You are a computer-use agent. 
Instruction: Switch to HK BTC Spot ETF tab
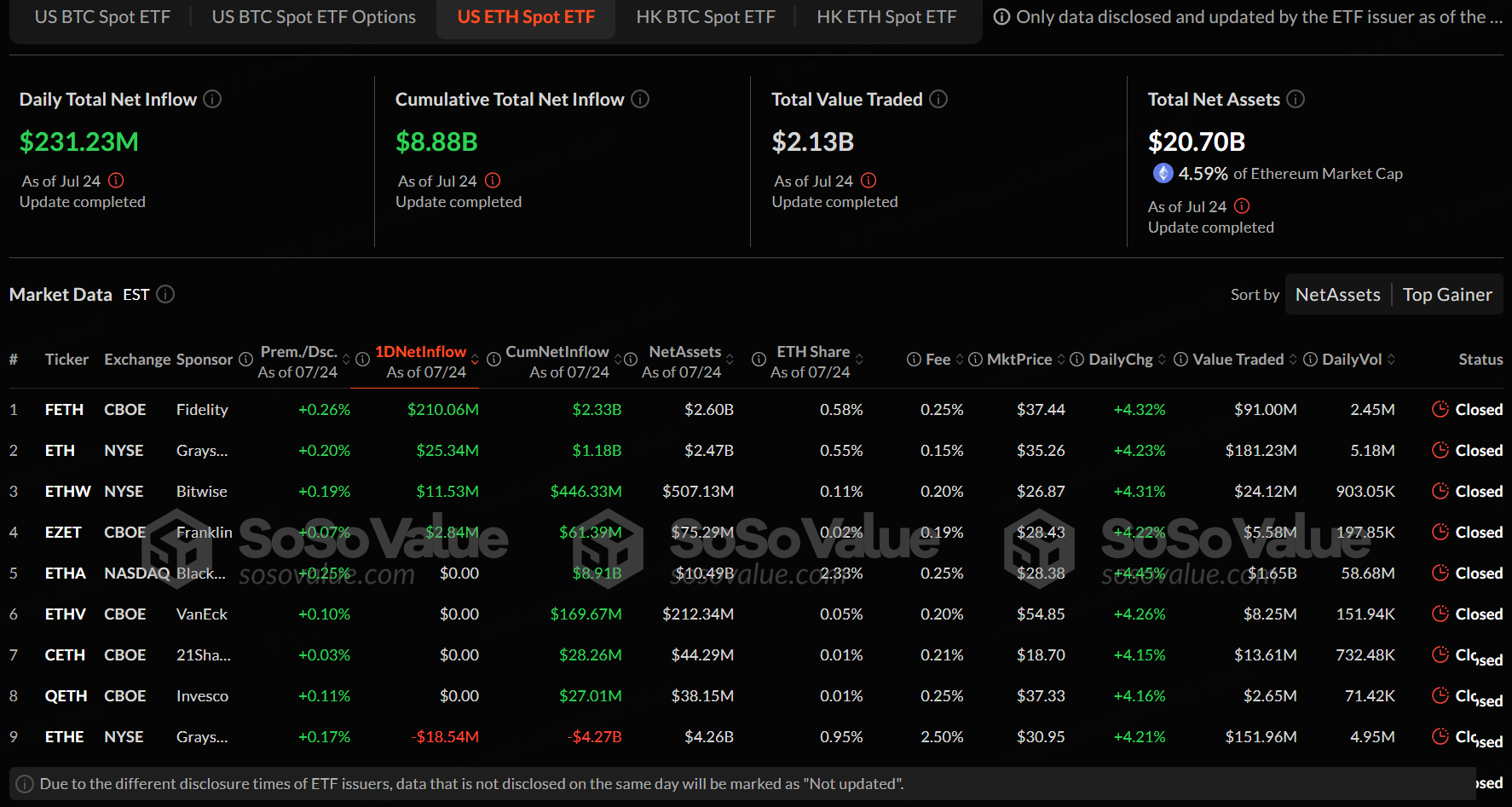[706, 17]
